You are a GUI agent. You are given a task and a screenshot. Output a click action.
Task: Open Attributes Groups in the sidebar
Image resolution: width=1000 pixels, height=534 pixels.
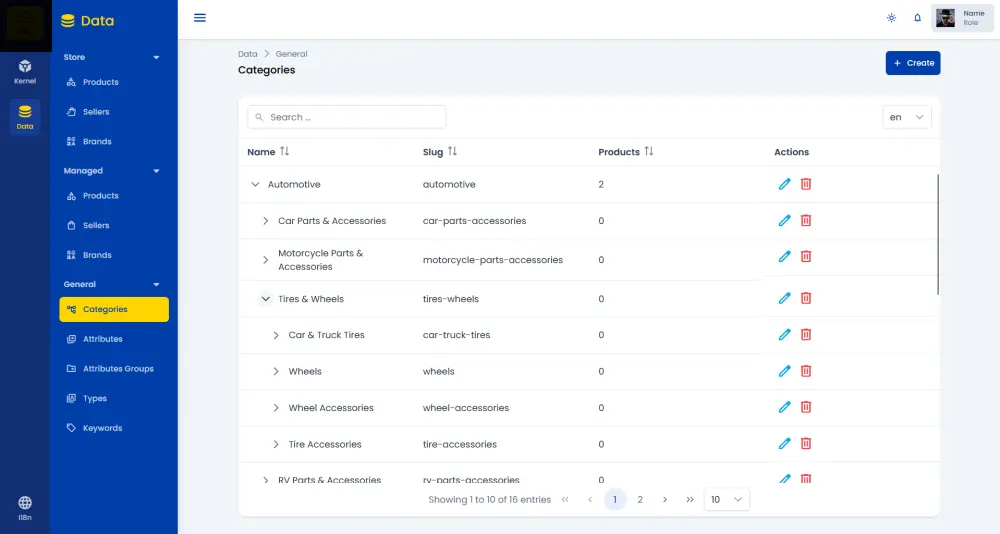[118, 369]
